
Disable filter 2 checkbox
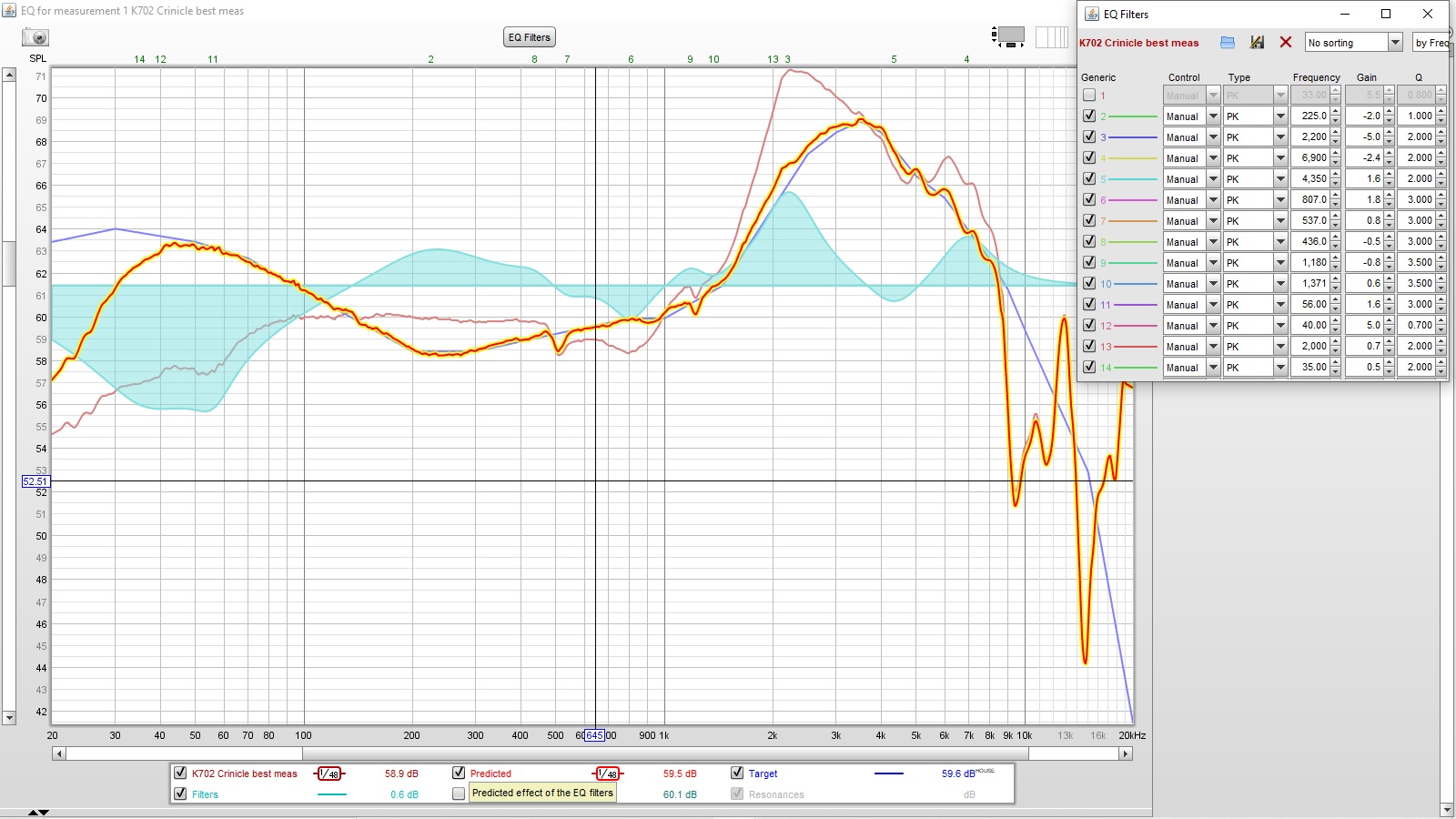1089,116
